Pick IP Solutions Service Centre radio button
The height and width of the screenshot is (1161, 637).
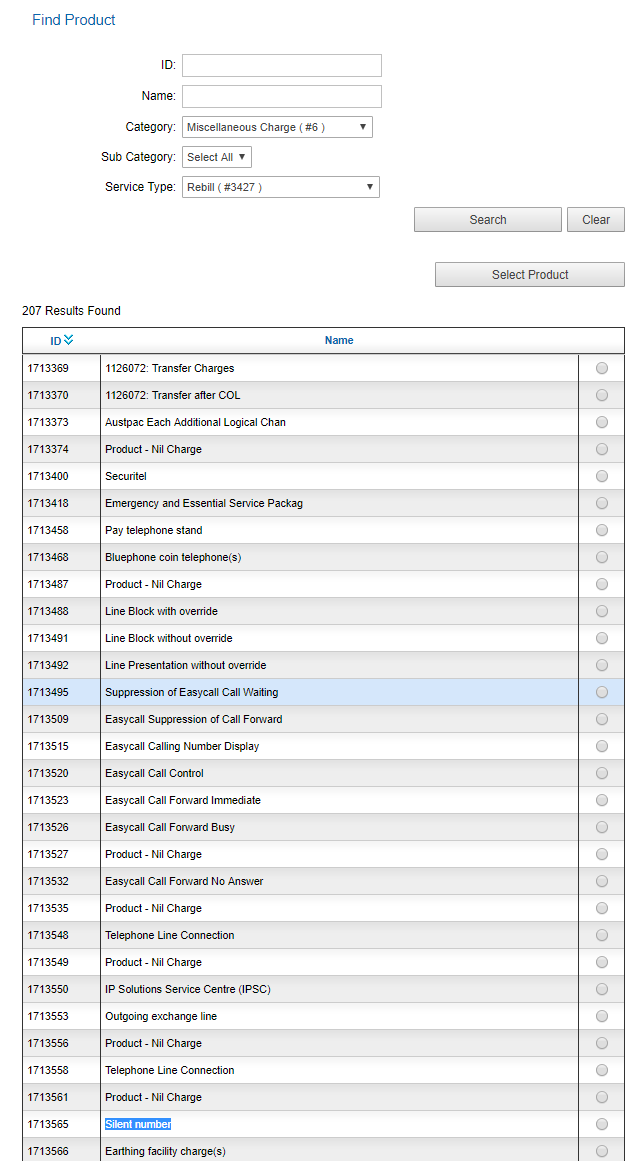pos(602,989)
